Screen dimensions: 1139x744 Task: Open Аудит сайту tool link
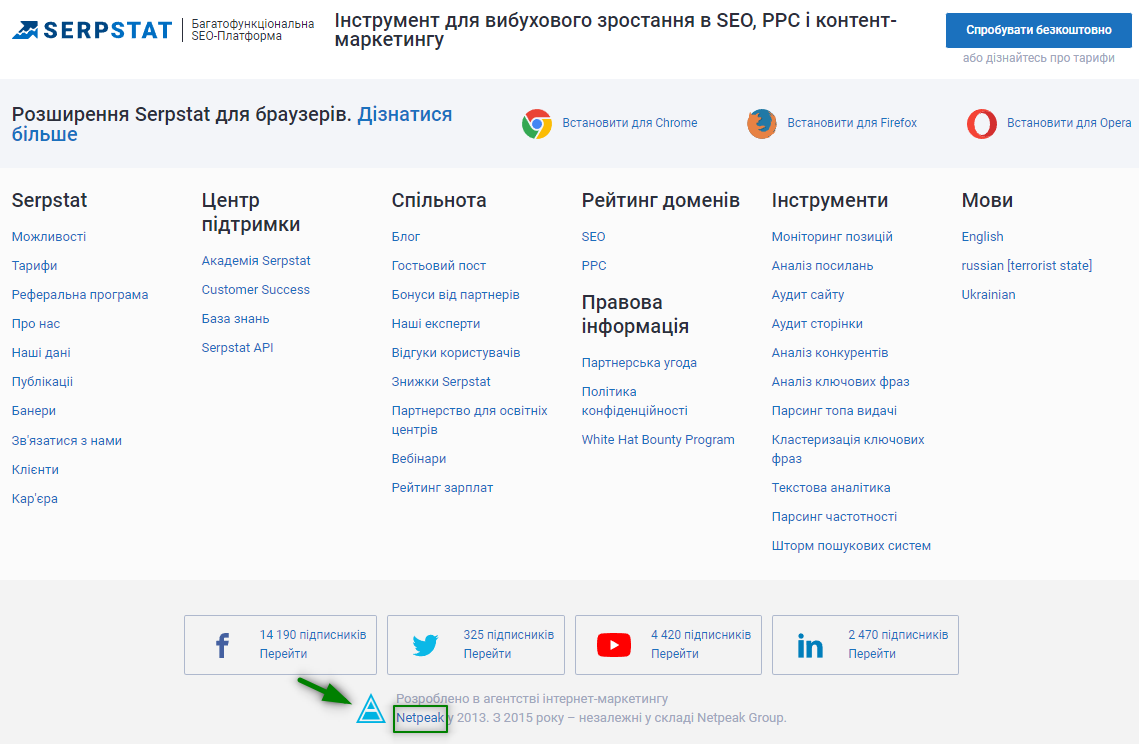click(808, 295)
